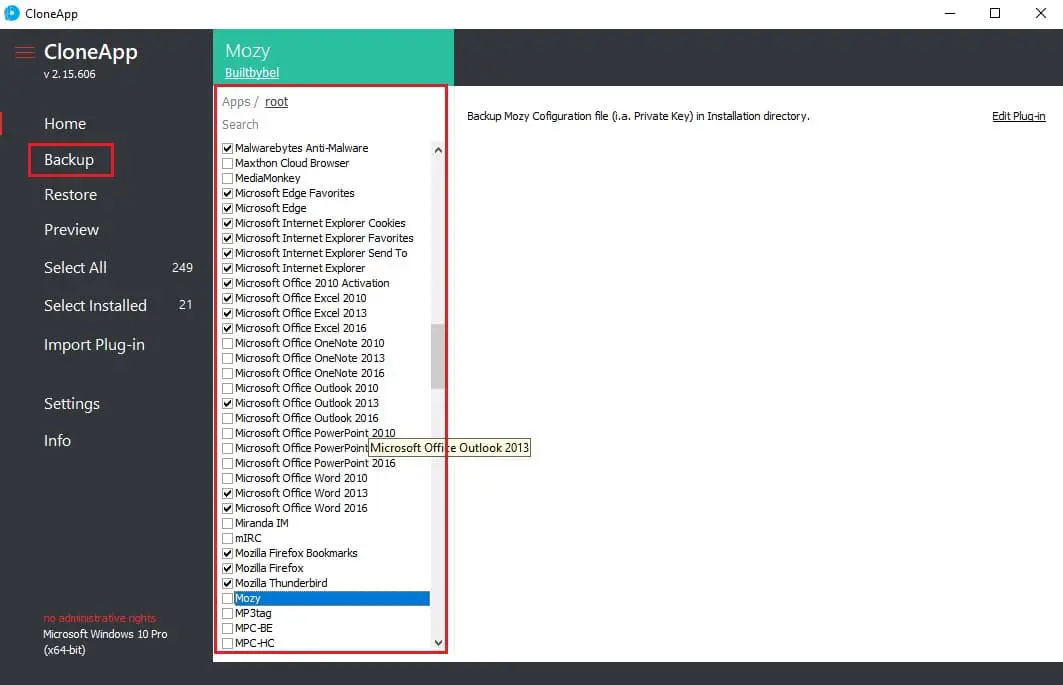Minimize the CloneApp window

tap(950, 13)
